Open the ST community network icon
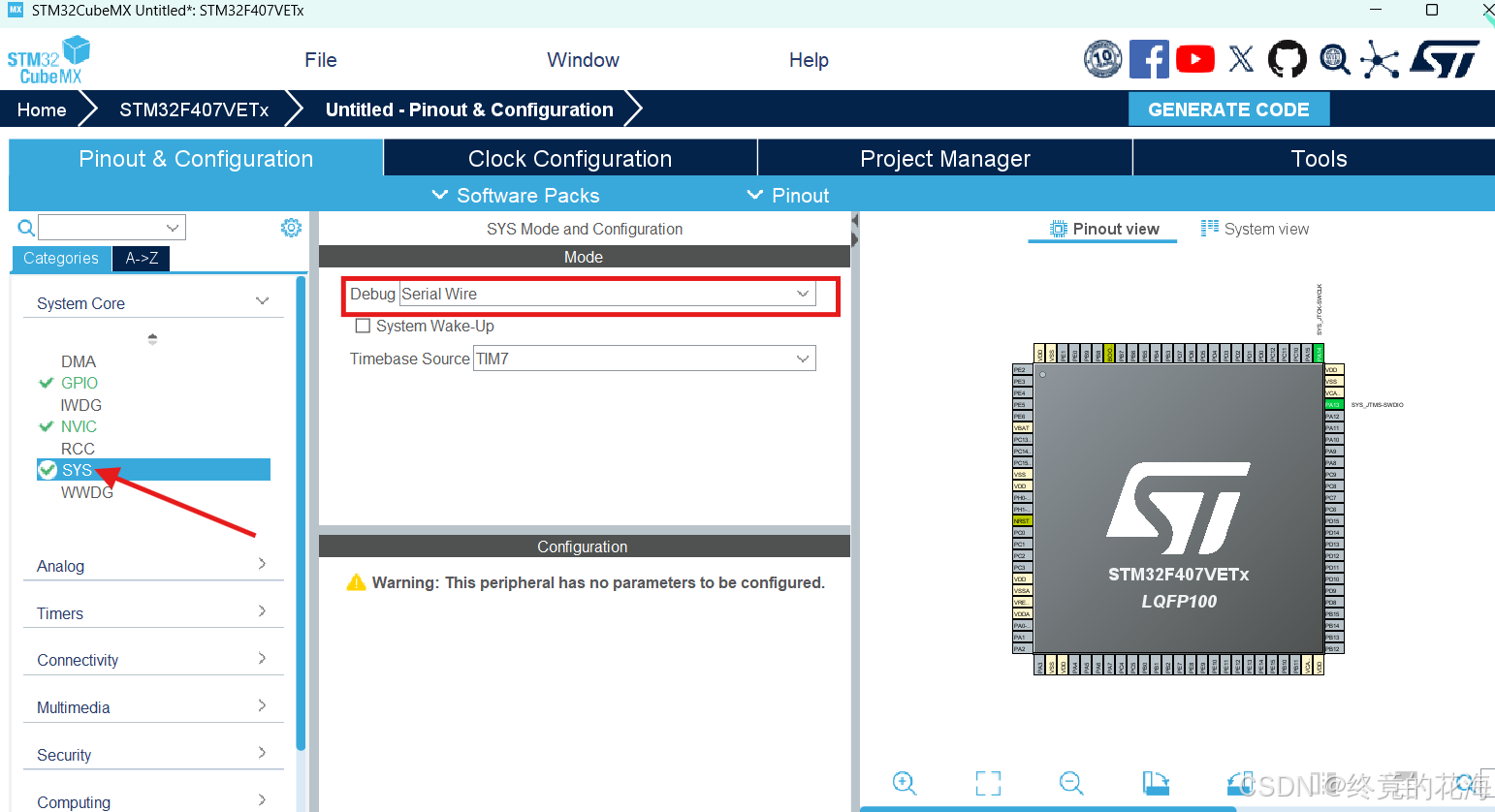The height and width of the screenshot is (812, 1495). [1380, 59]
